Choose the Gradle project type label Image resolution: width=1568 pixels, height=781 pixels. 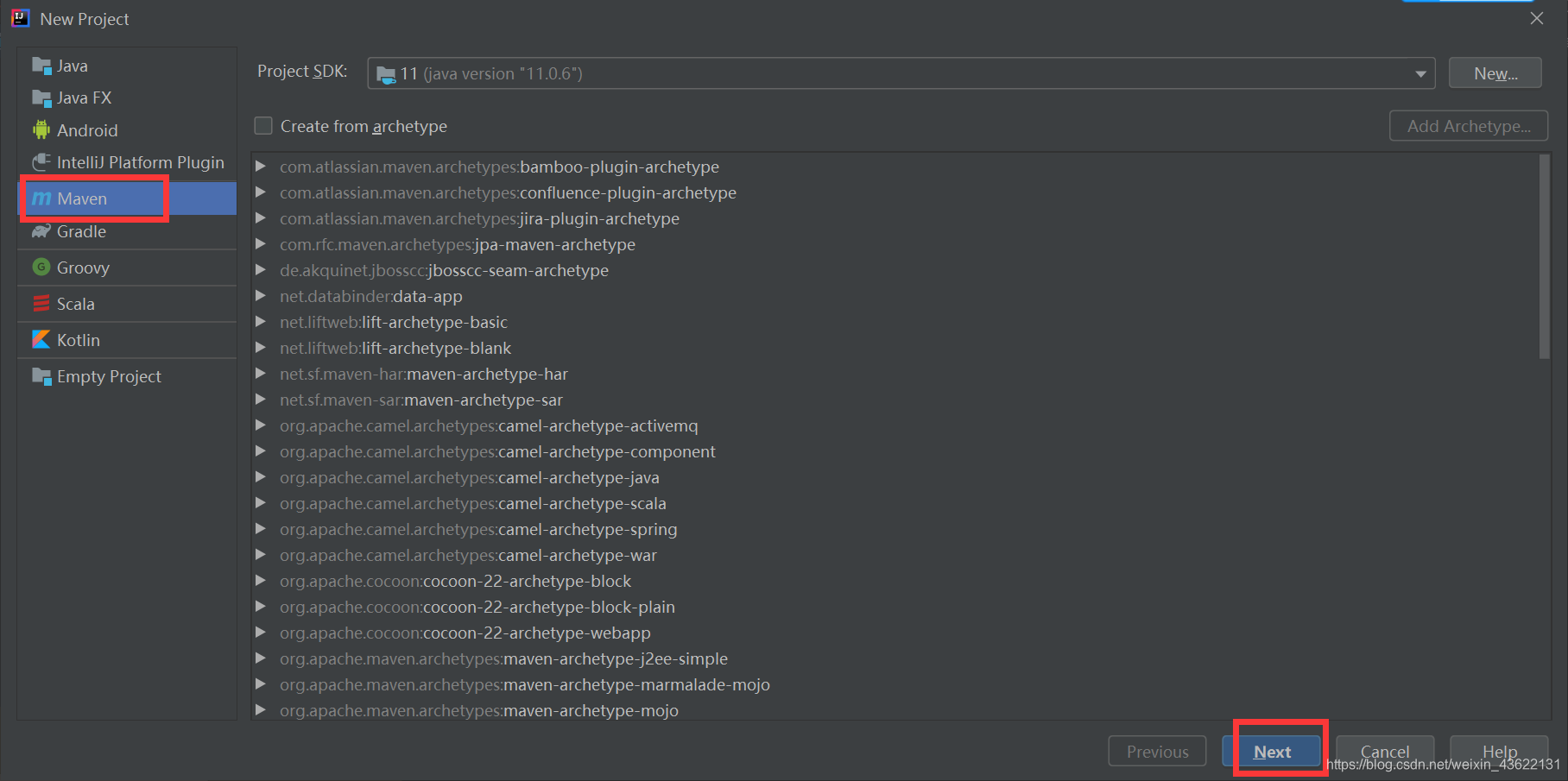pos(82,231)
